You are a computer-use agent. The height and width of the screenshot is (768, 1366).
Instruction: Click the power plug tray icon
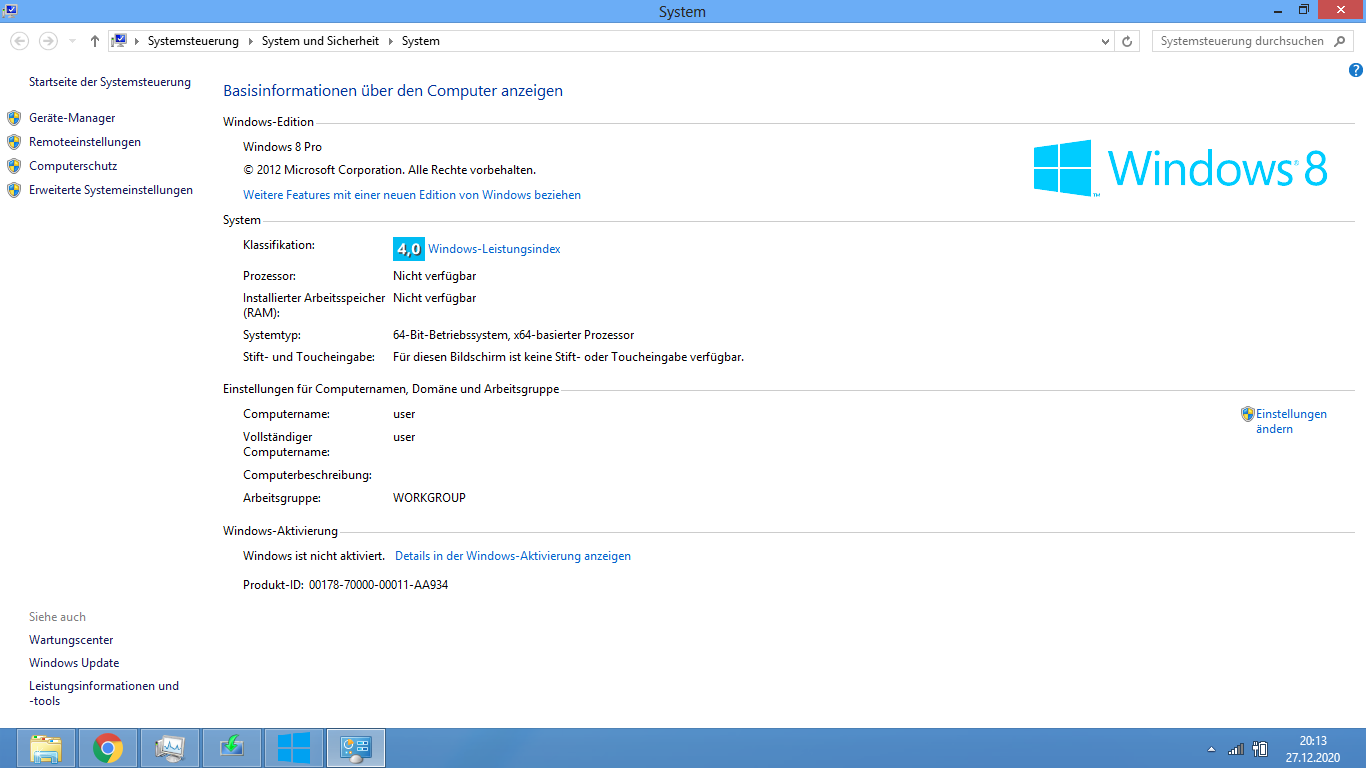1261,748
